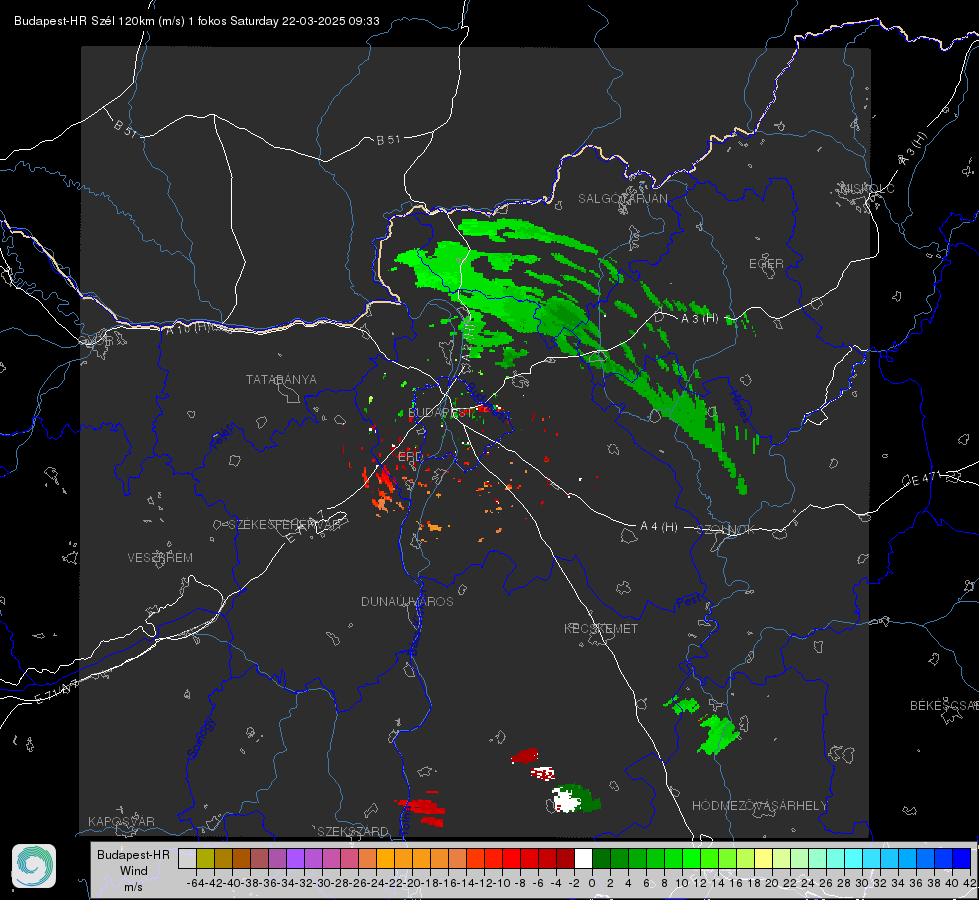The image size is (979, 900).
Task: Select the VESZPRÉM city label
Action: click(160, 558)
